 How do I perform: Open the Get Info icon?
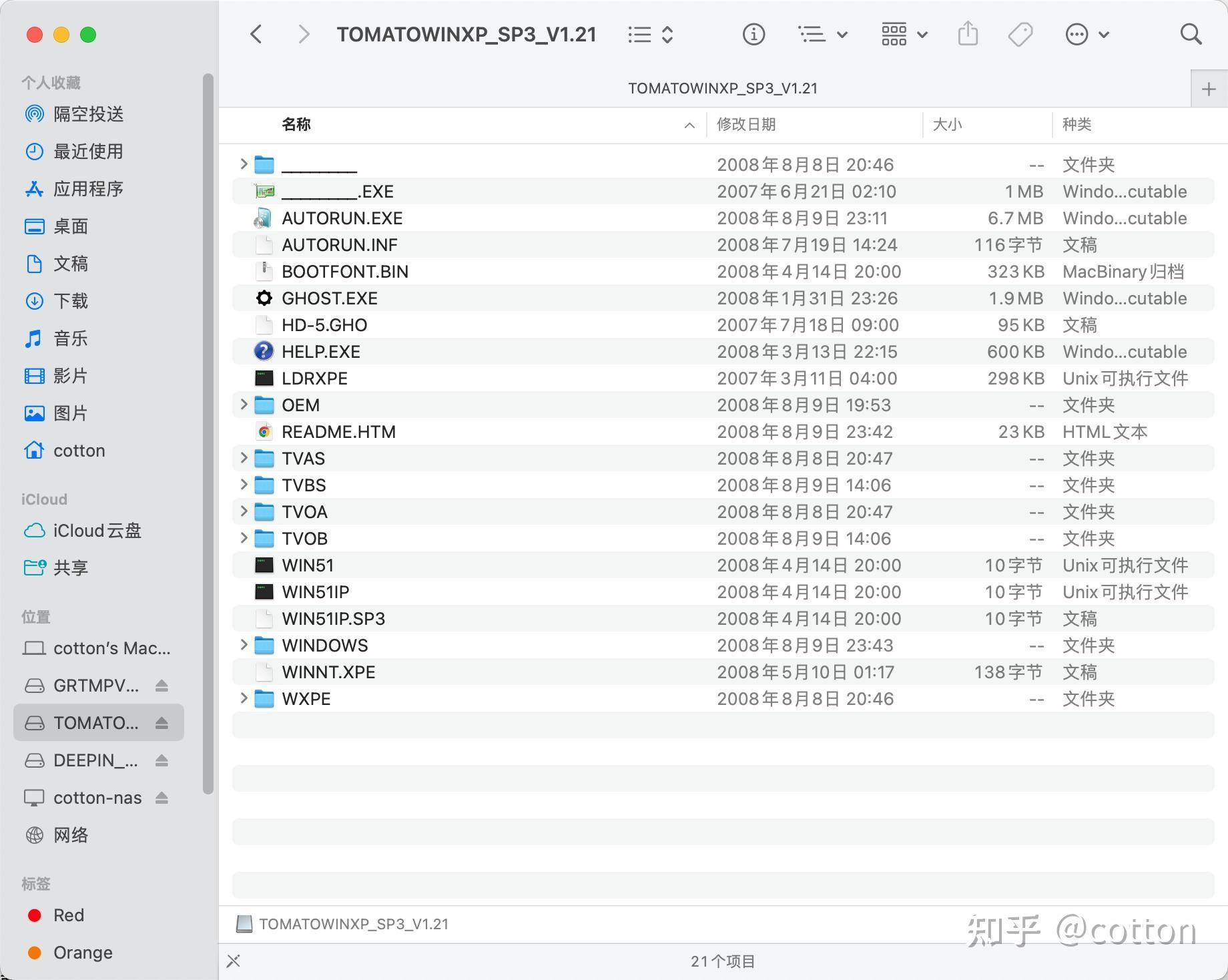coord(753,34)
